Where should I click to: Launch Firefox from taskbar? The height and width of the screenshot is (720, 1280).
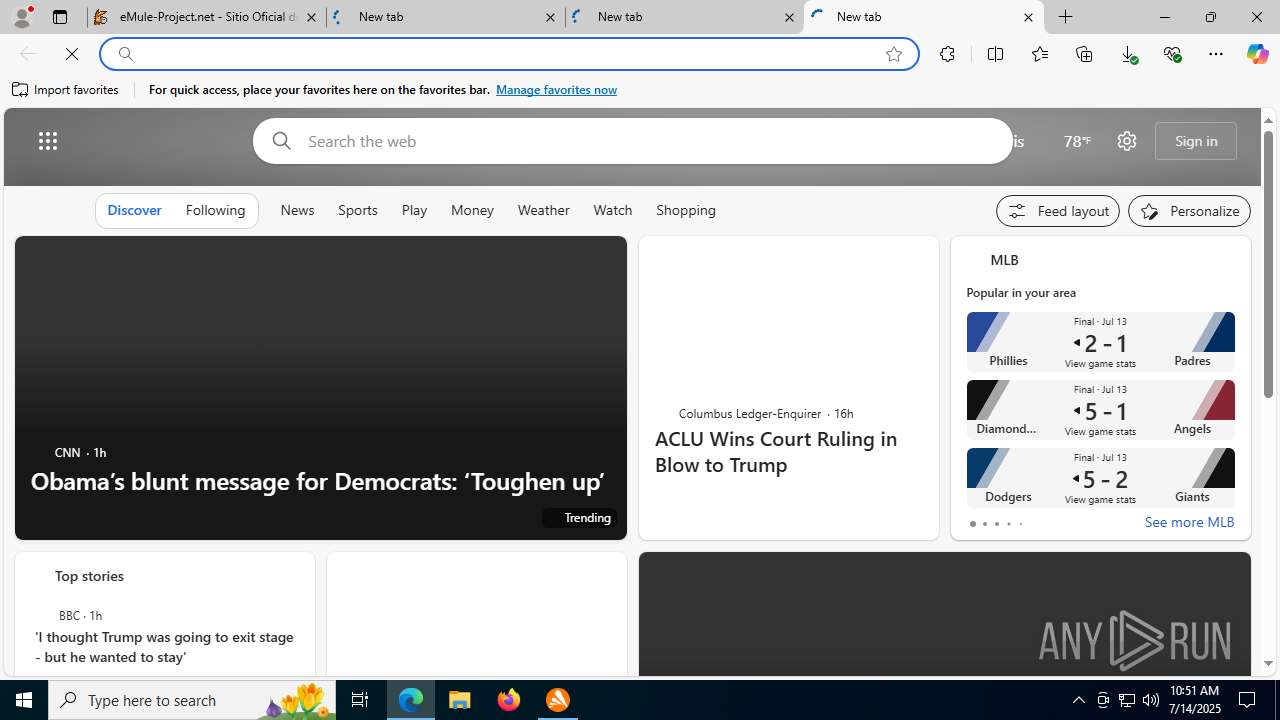coord(509,700)
